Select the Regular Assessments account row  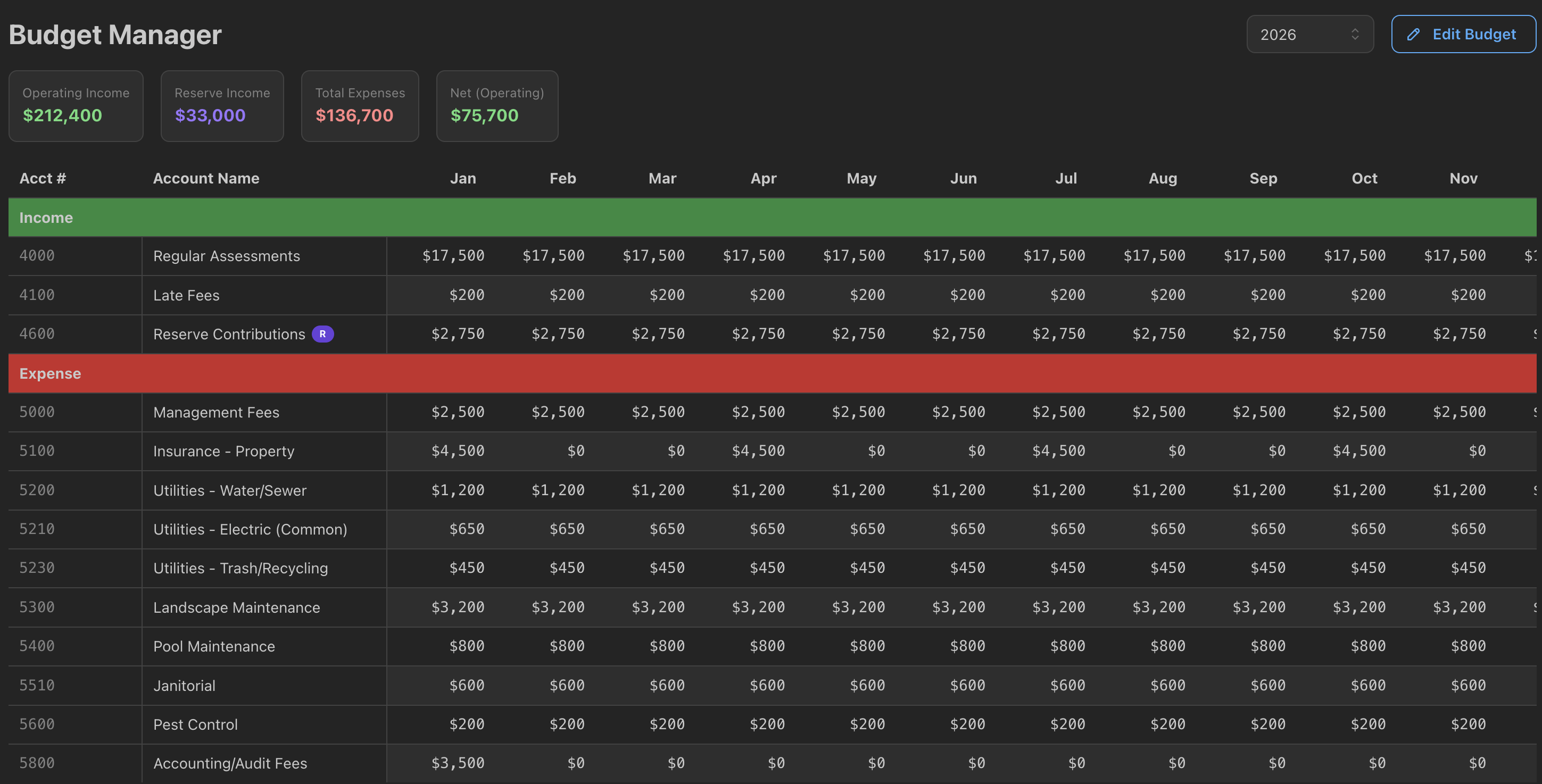point(226,256)
